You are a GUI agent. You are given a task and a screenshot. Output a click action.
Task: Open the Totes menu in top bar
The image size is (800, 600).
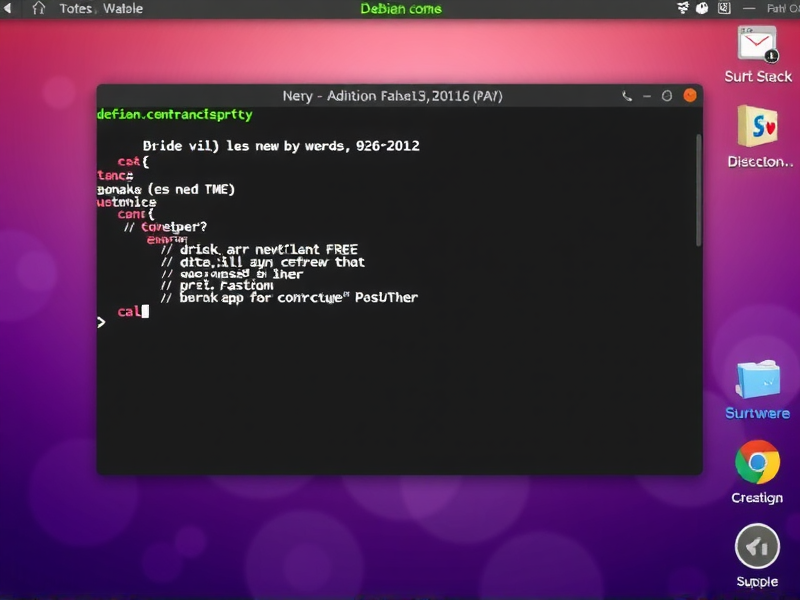pyautogui.click(x=75, y=9)
